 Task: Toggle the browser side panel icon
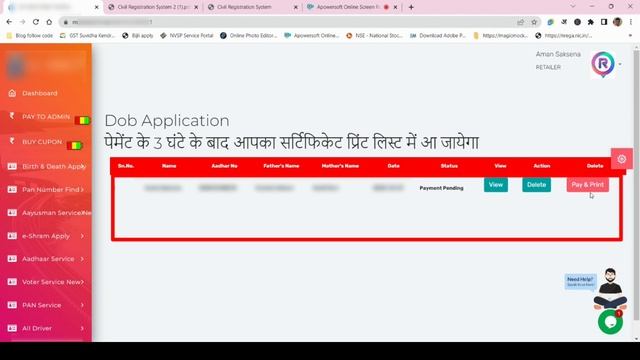coord(604,22)
